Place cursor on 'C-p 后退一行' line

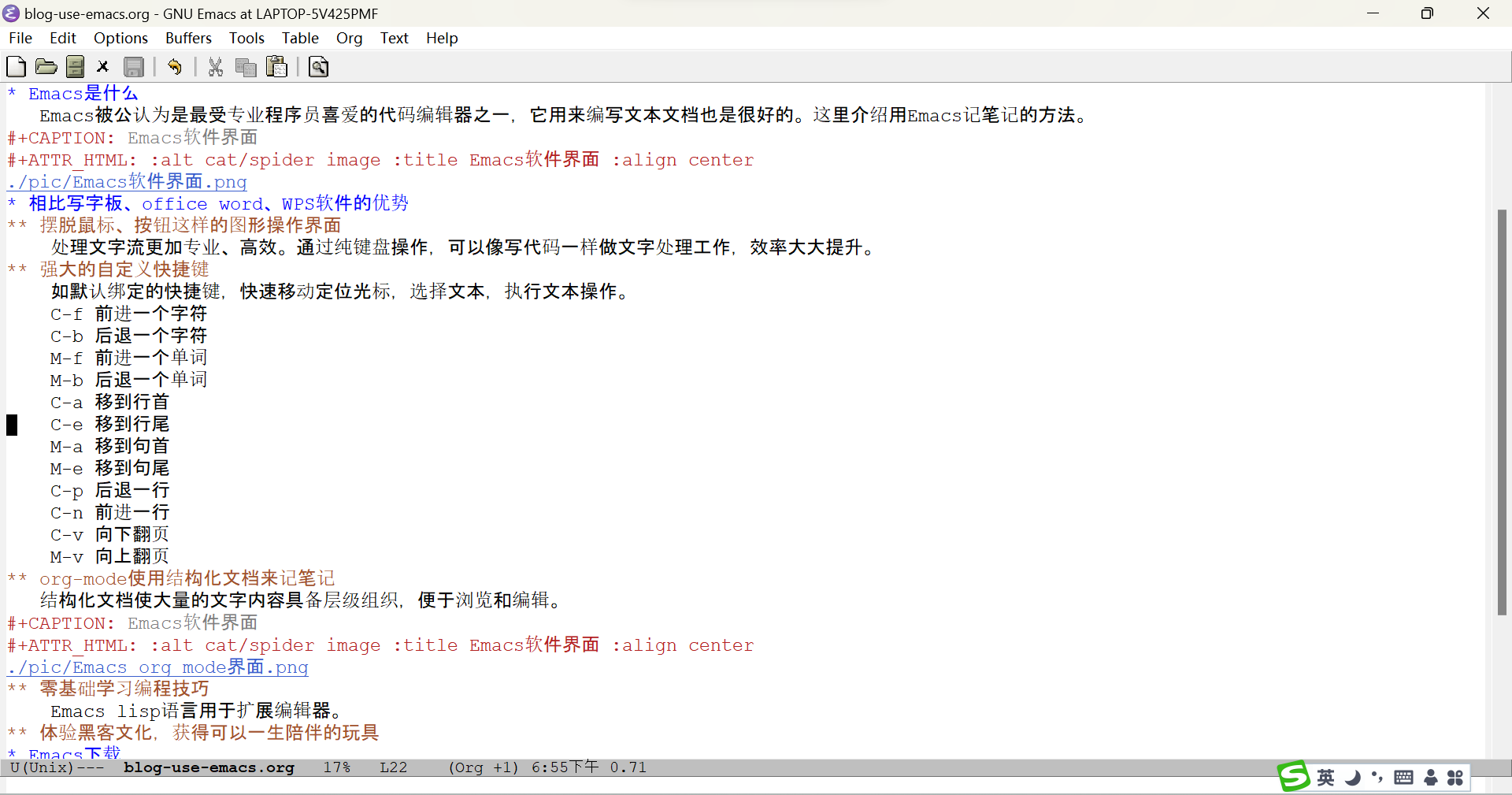tap(109, 491)
